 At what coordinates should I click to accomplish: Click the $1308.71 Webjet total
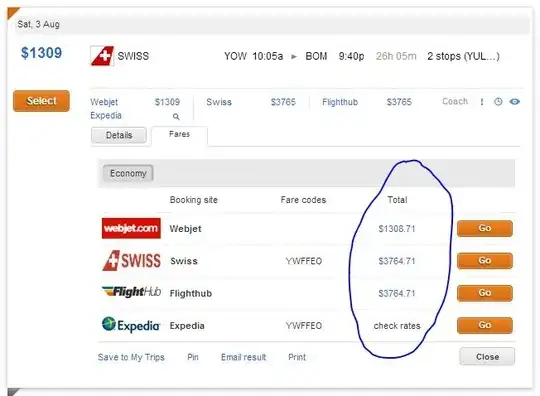coord(397,229)
